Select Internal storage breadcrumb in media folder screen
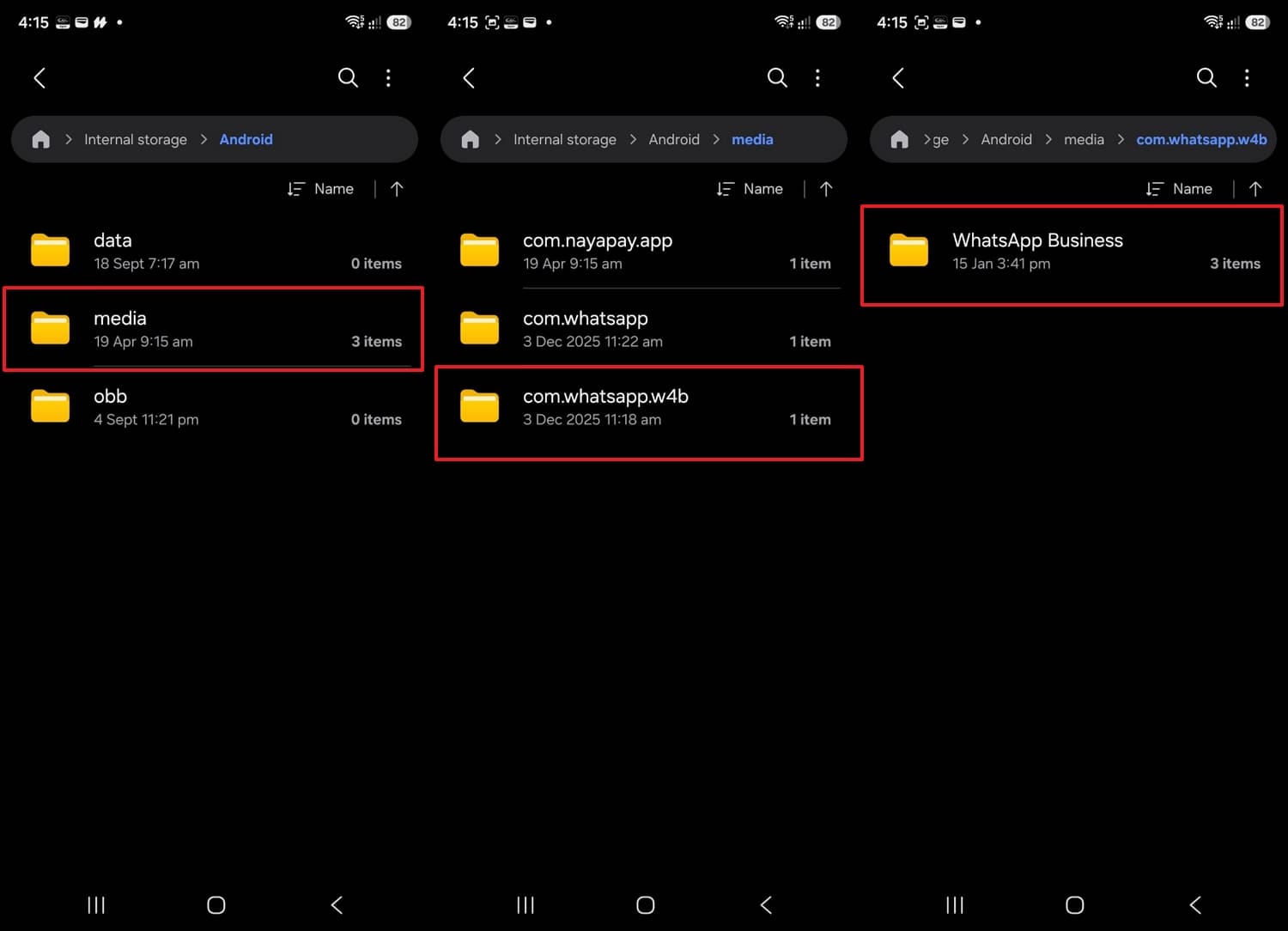Screen dimensions: 1288x931 pyautogui.click(x=565, y=139)
